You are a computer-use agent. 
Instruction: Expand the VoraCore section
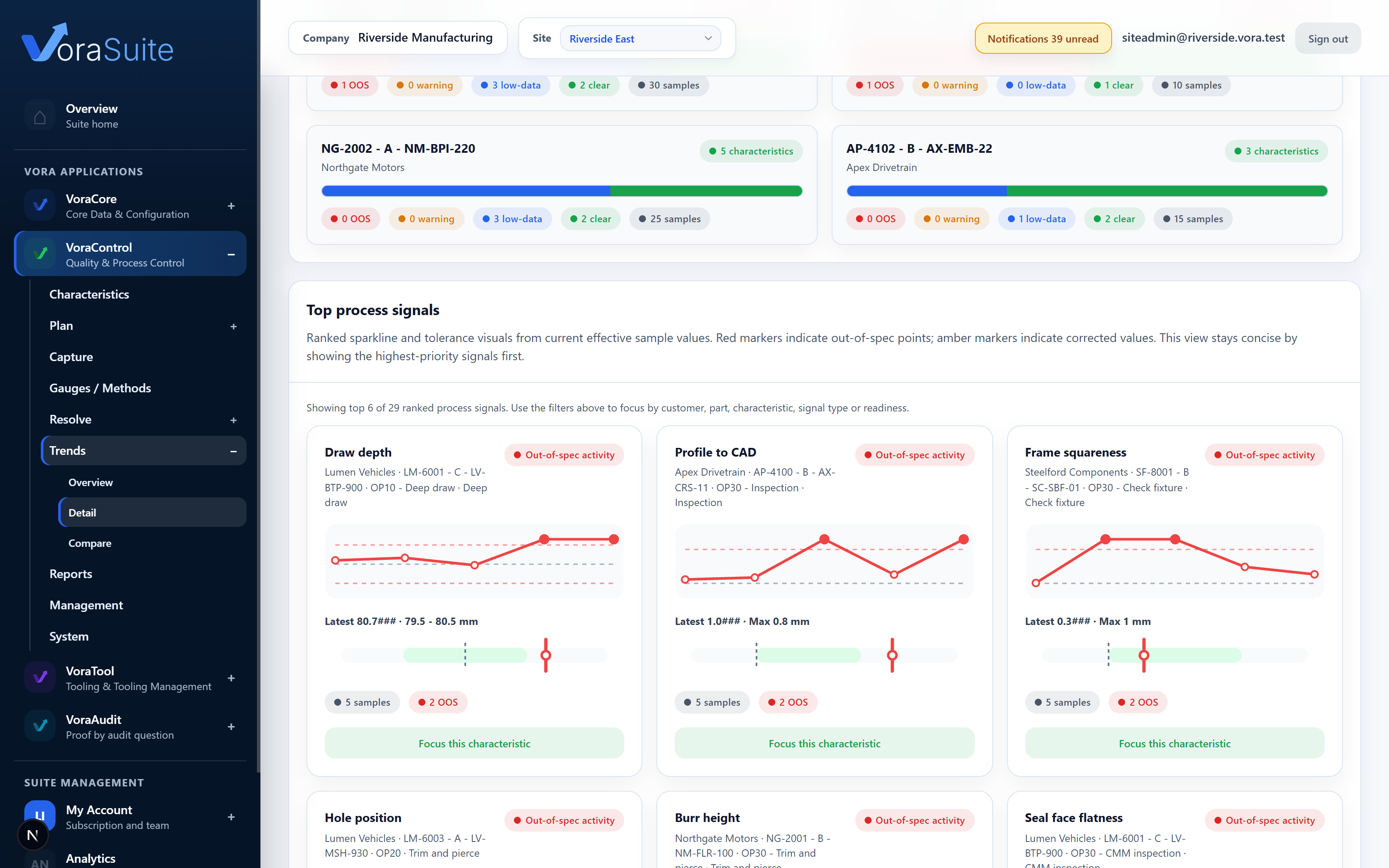click(x=231, y=206)
